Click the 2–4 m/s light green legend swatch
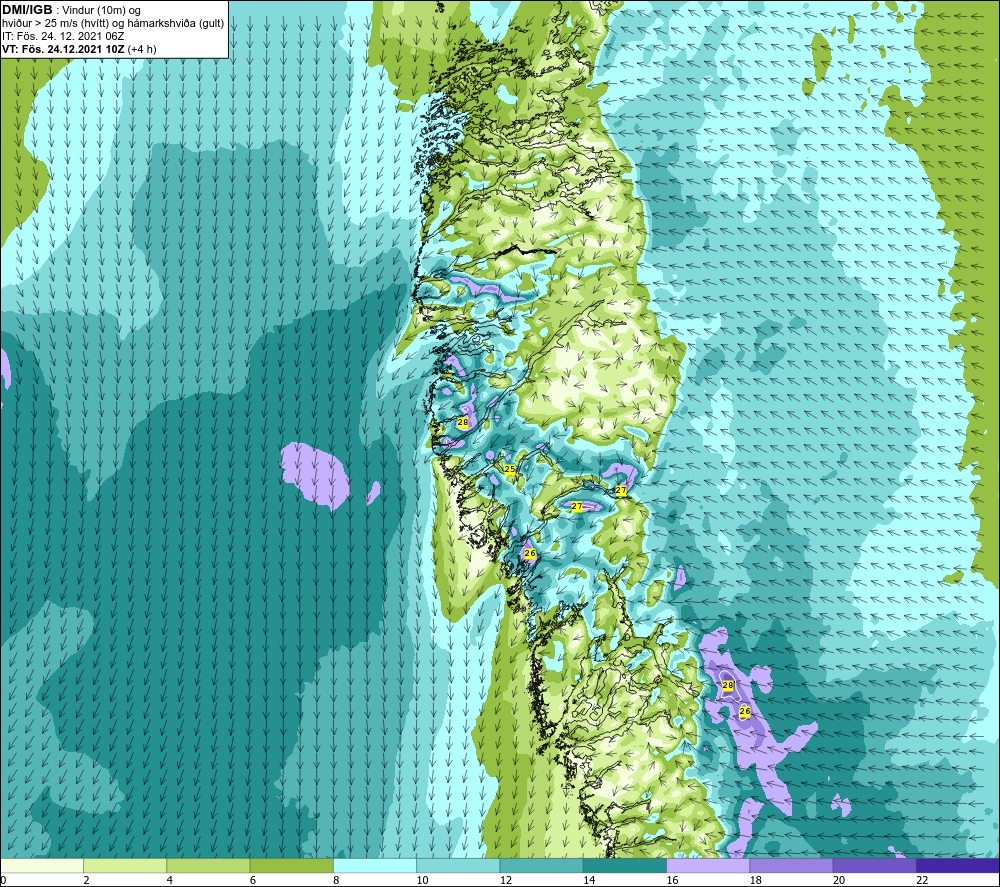Viewport: 1000px width, 887px height. tap(125, 865)
